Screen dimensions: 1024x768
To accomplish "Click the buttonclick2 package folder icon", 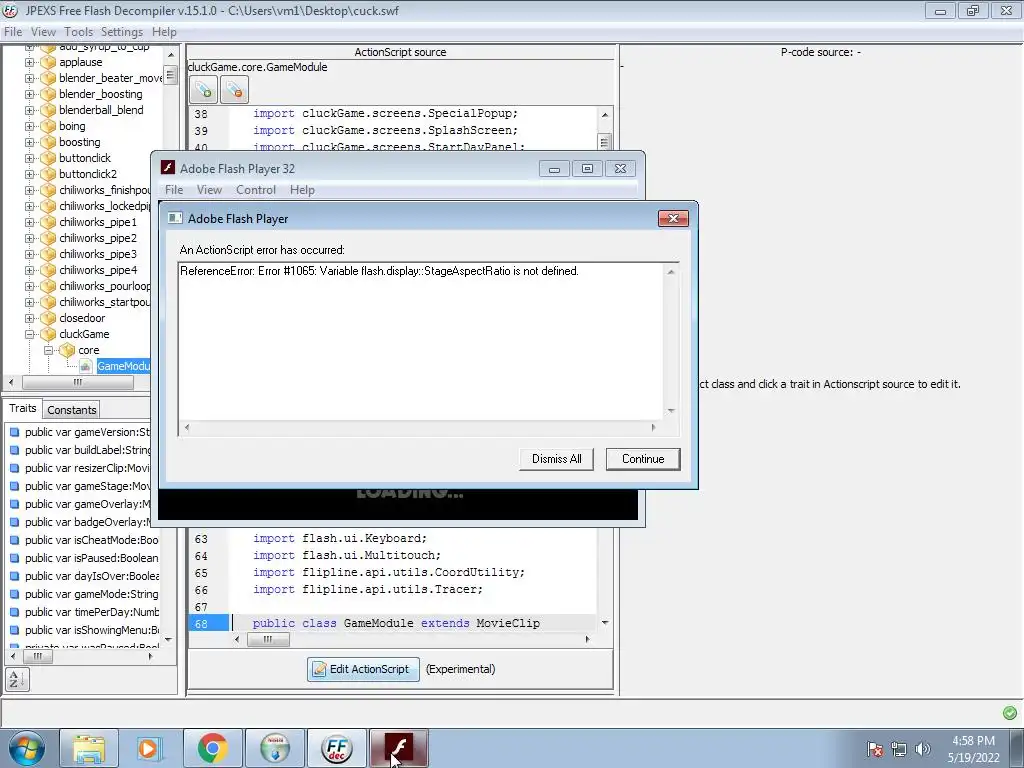I will point(48,174).
